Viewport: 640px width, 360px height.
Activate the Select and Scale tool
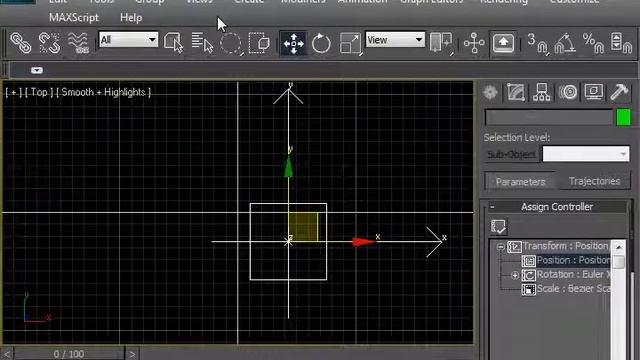pos(351,43)
